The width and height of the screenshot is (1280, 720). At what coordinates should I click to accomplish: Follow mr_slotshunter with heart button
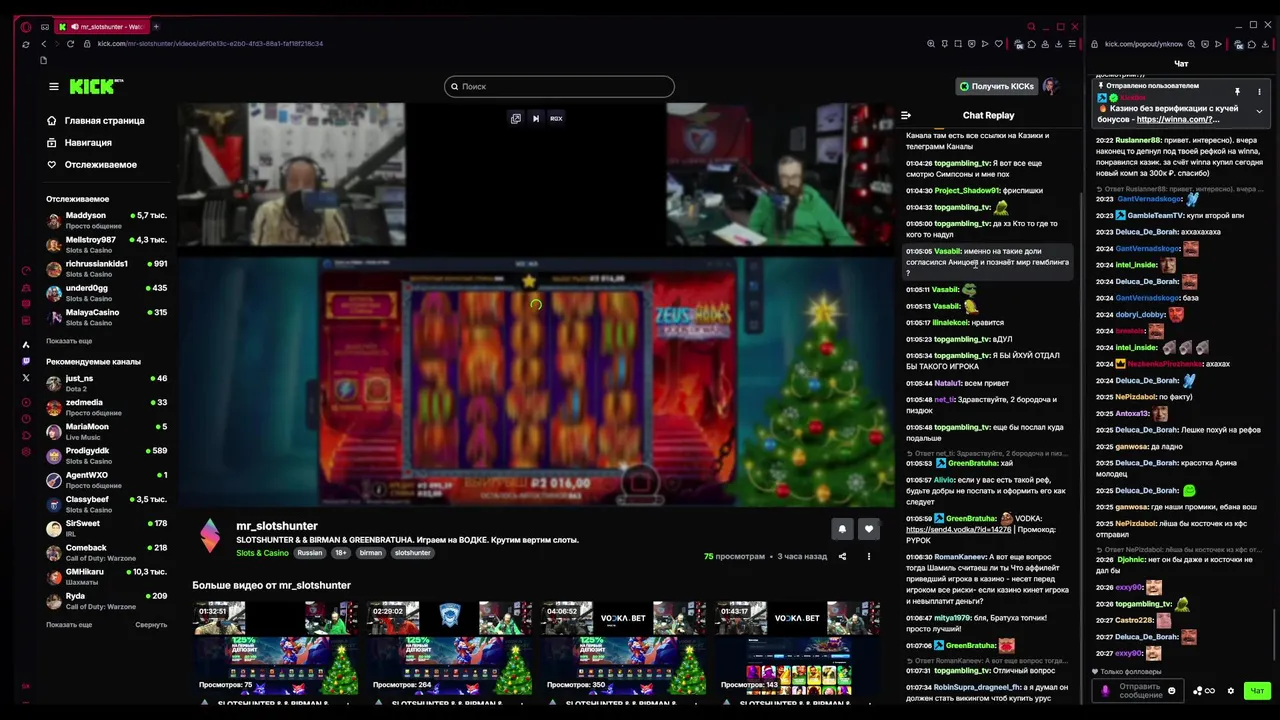click(x=869, y=529)
